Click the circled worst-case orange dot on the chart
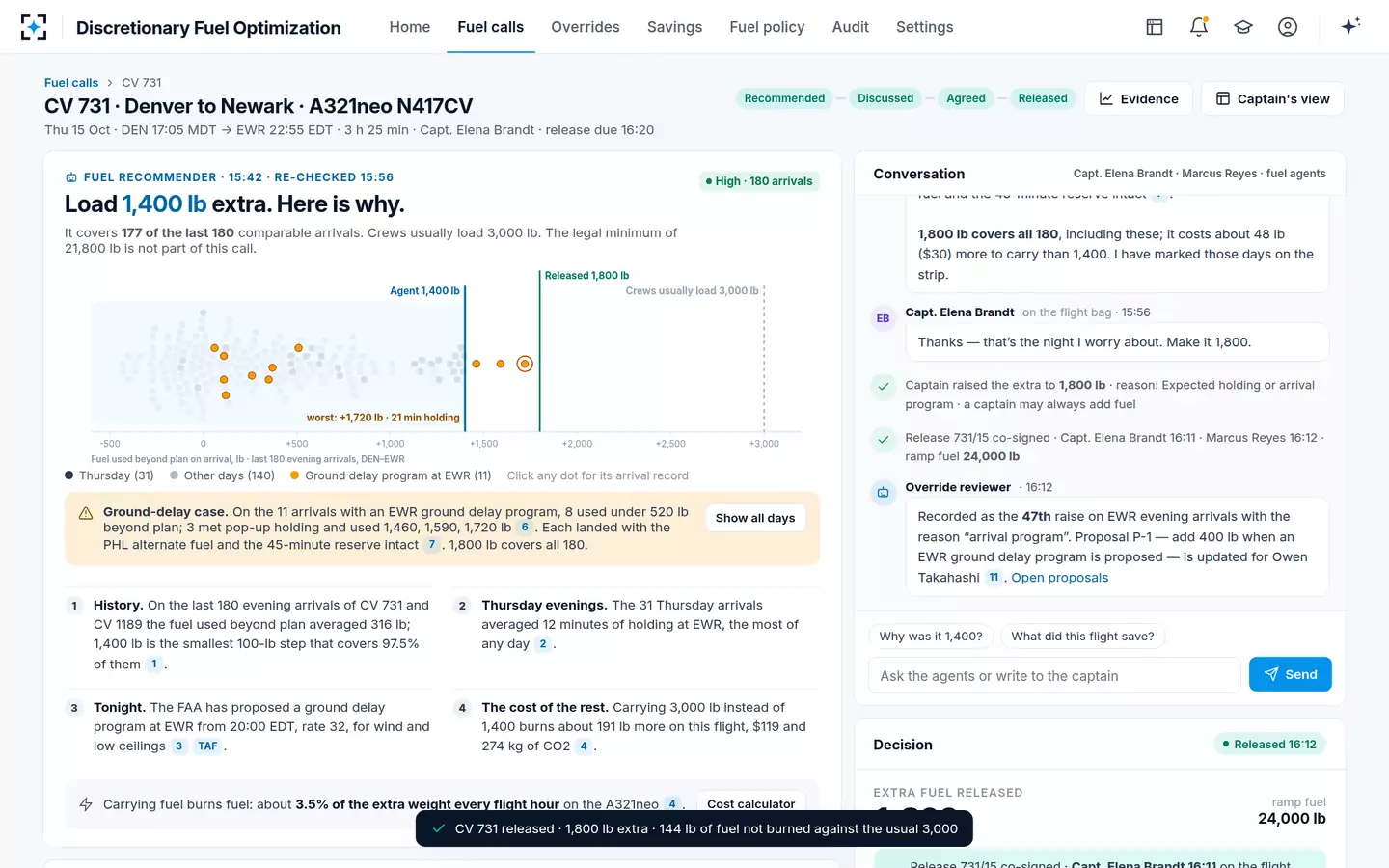The height and width of the screenshot is (868, 1389). coord(525,364)
